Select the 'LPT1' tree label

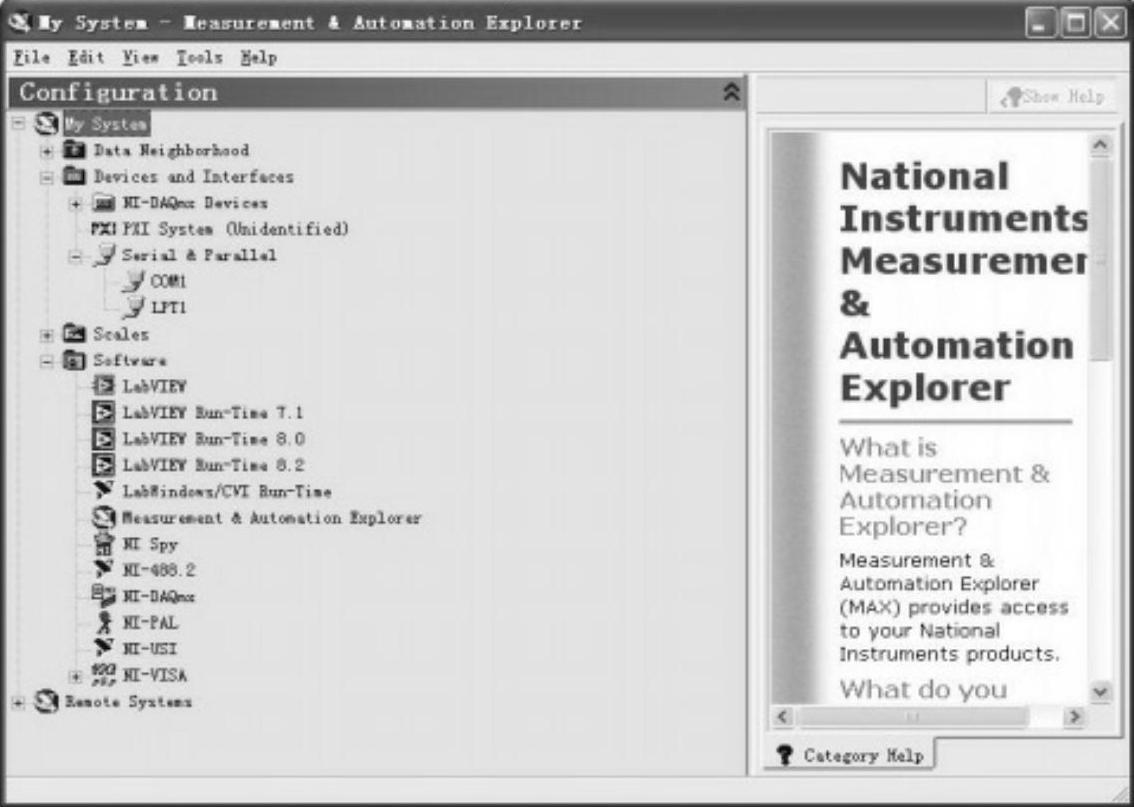168,307
